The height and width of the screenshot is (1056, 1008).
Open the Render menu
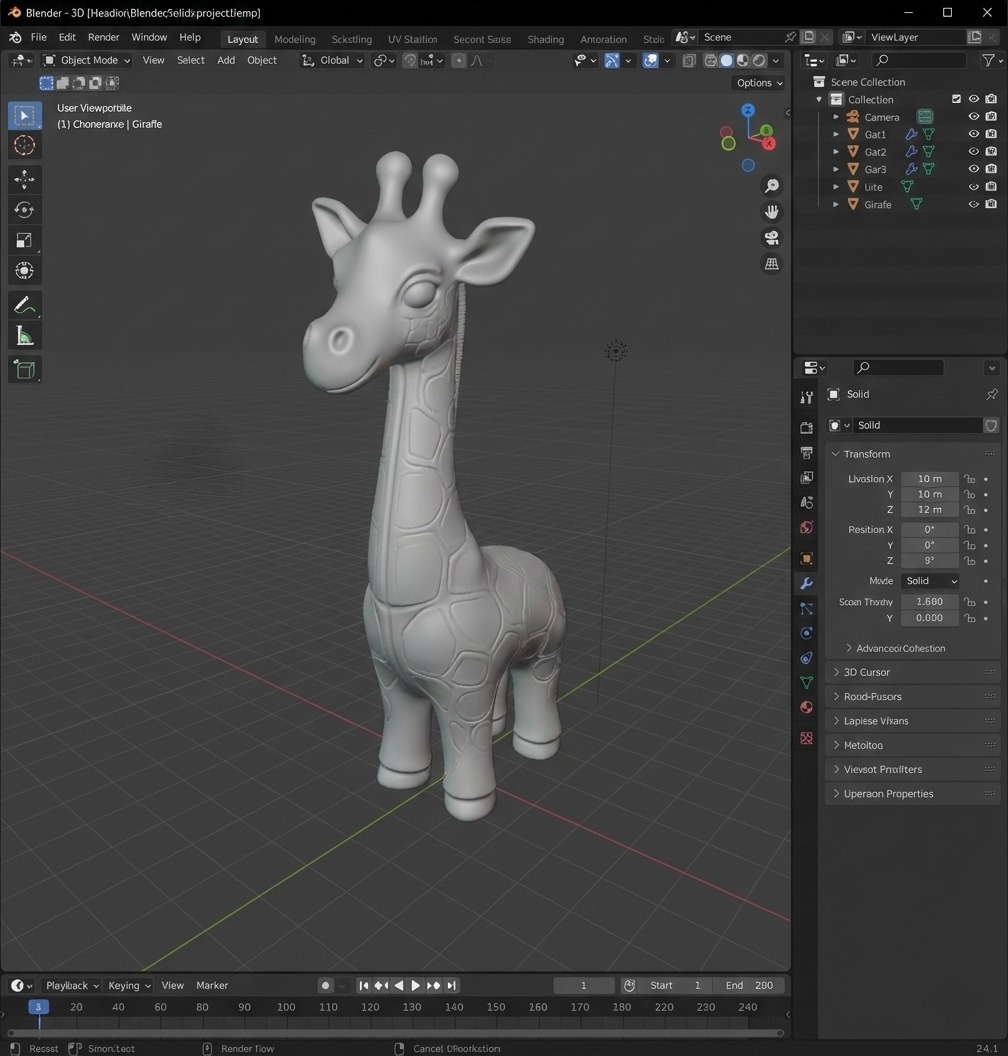pyautogui.click(x=103, y=37)
